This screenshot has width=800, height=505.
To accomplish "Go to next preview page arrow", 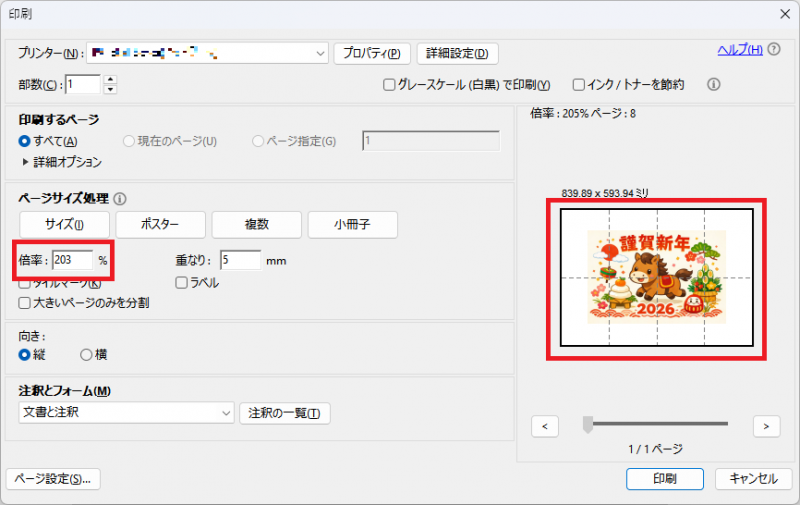I will 766,426.
